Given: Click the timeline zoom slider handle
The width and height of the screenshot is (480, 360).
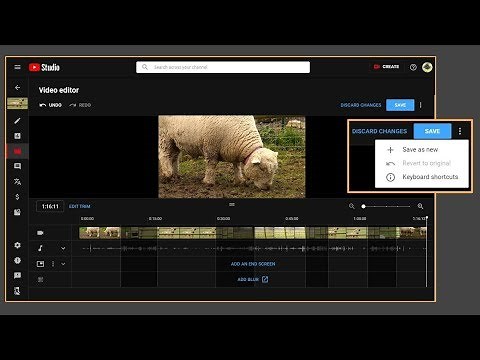Looking at the screenshot, I should [364, 206].
